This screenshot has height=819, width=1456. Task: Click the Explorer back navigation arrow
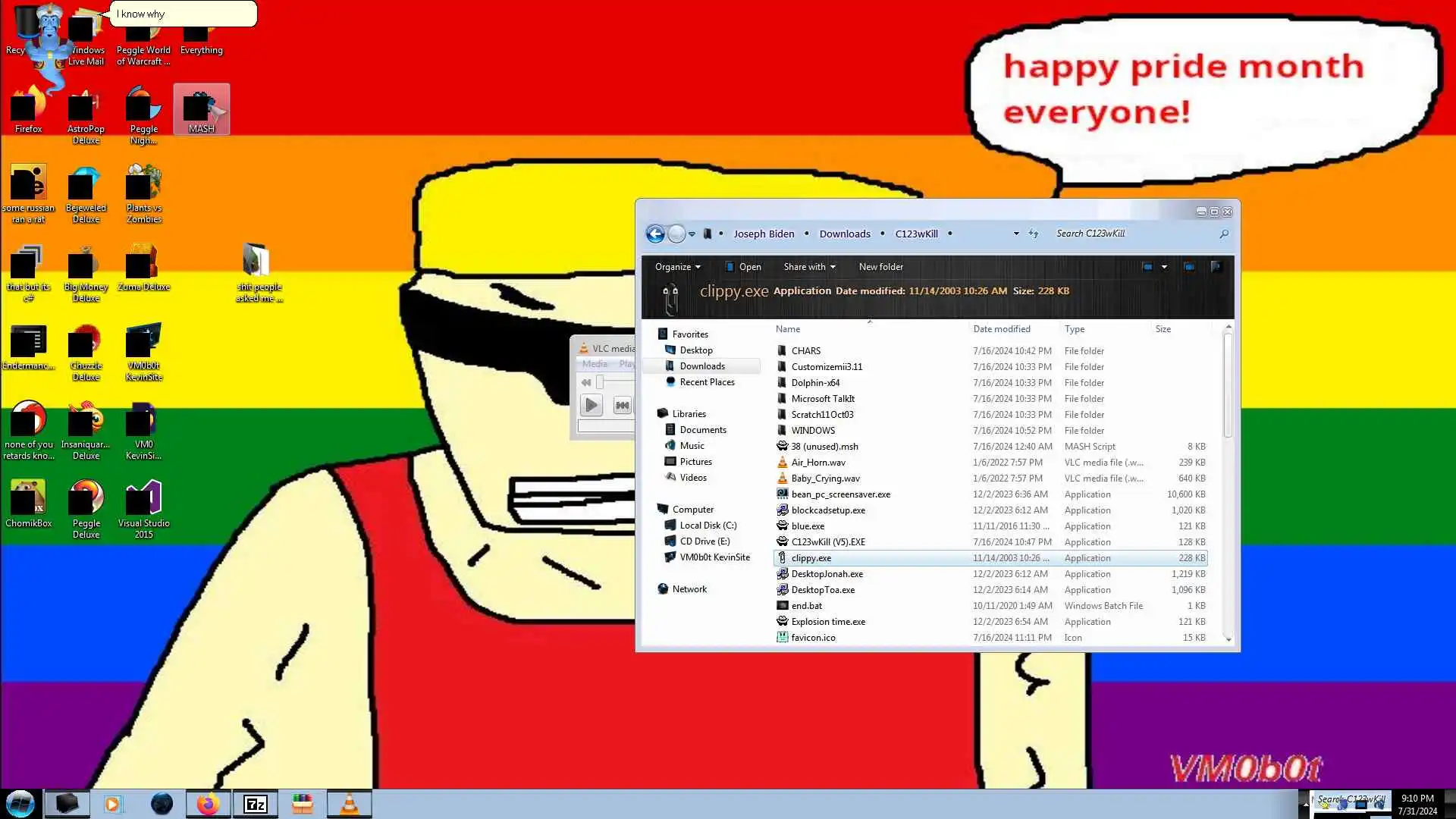pos(655,234)
